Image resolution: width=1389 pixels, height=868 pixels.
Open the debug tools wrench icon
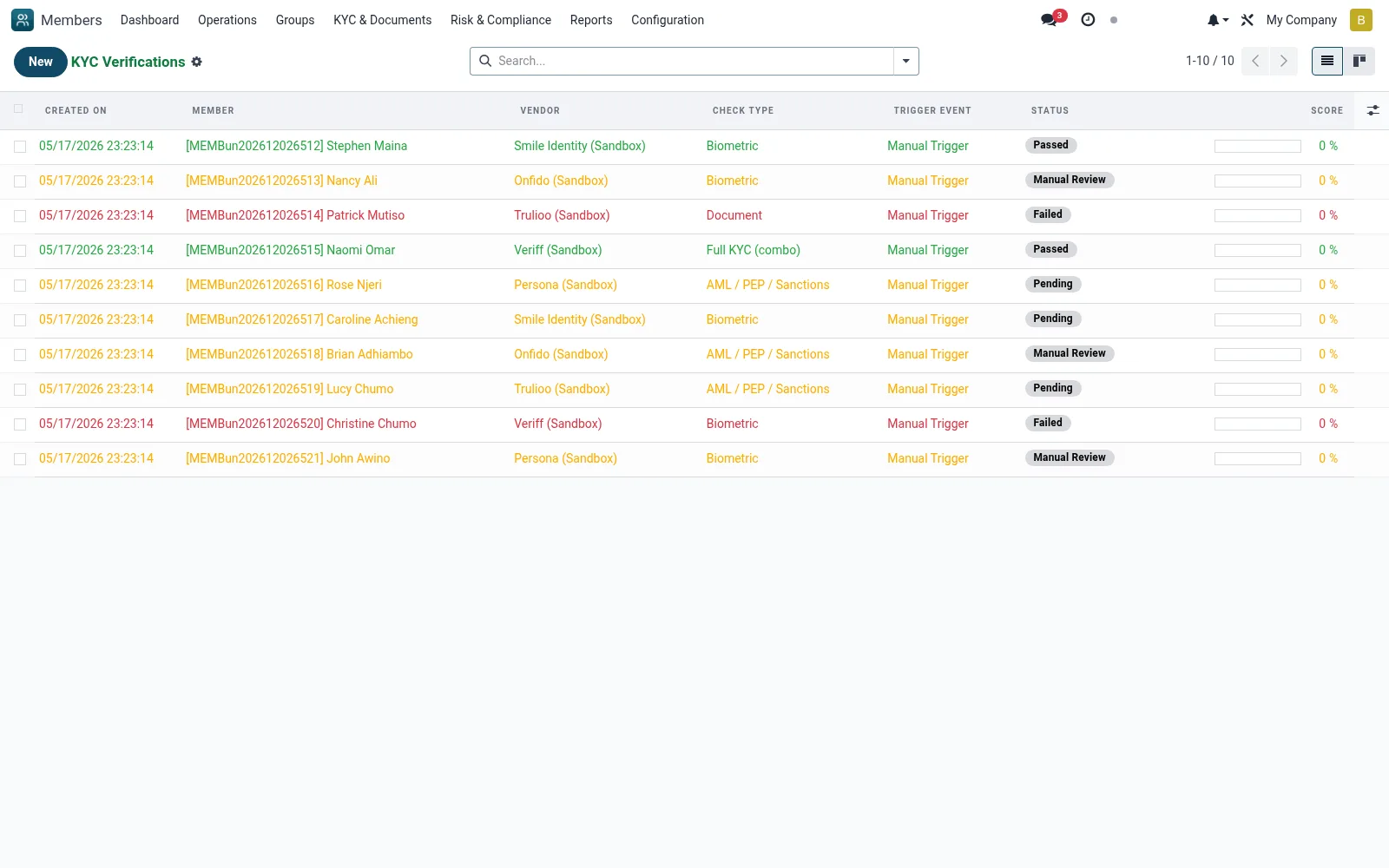tap(1247, 20)
